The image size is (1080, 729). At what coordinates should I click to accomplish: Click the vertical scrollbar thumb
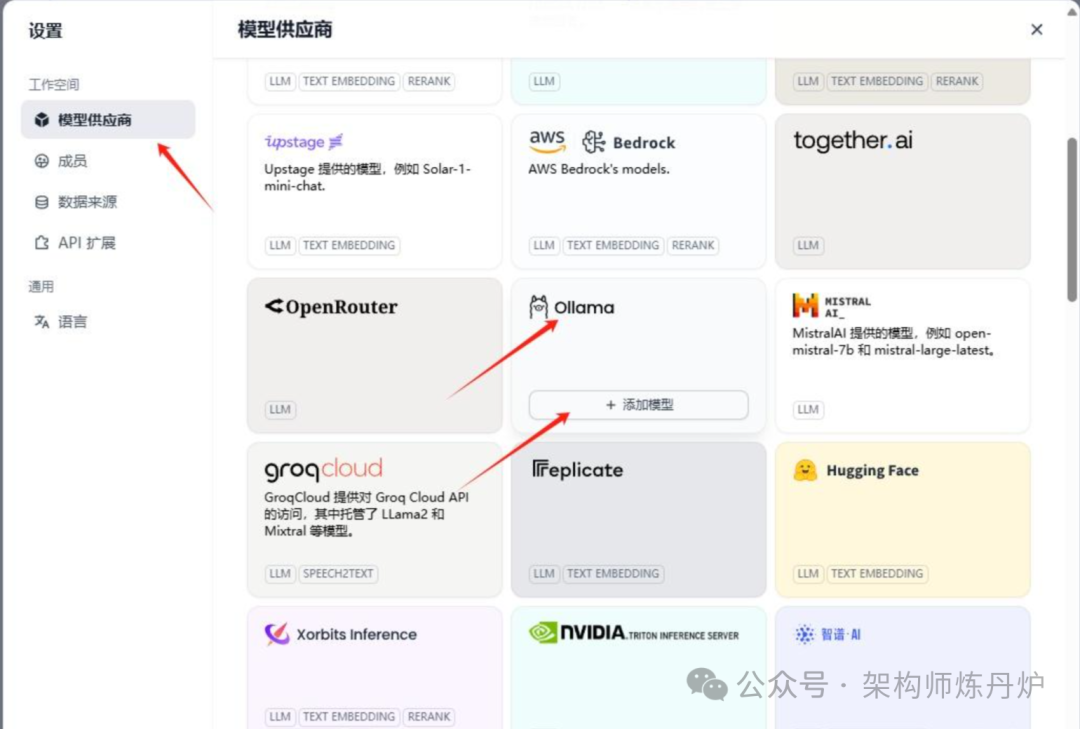click(x=1072, y=220)
